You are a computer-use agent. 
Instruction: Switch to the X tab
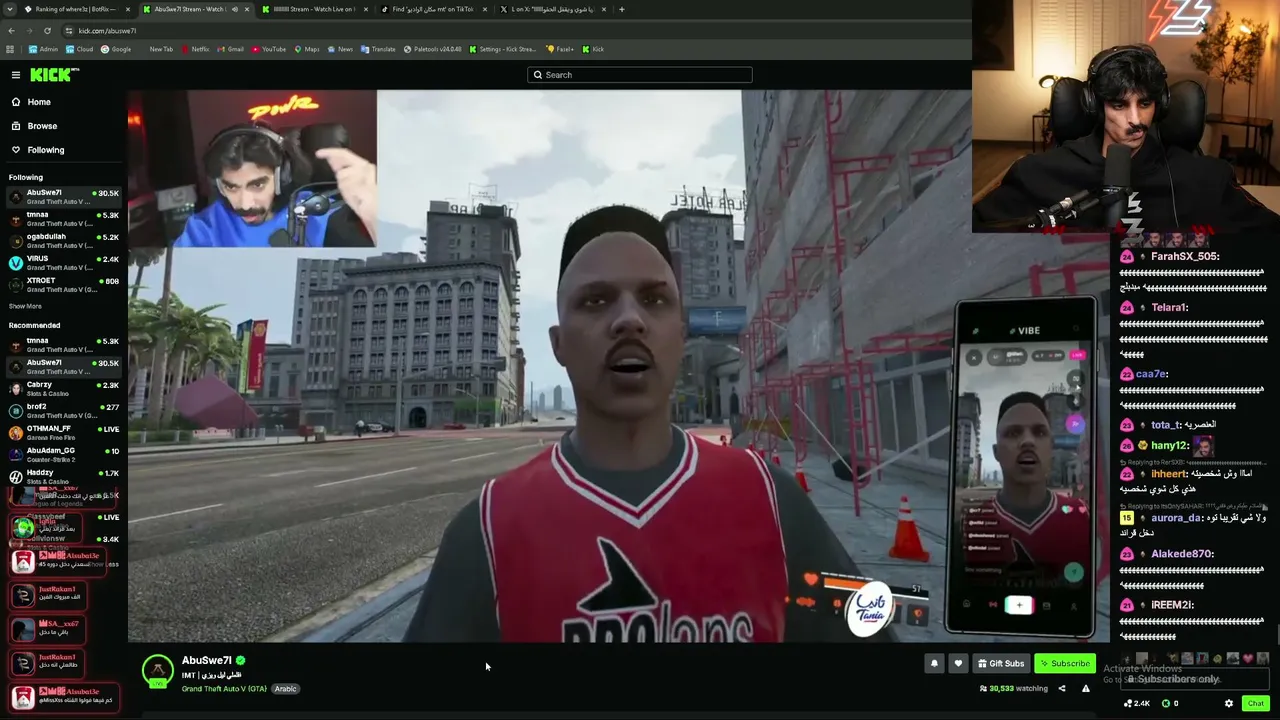(553, 9)
